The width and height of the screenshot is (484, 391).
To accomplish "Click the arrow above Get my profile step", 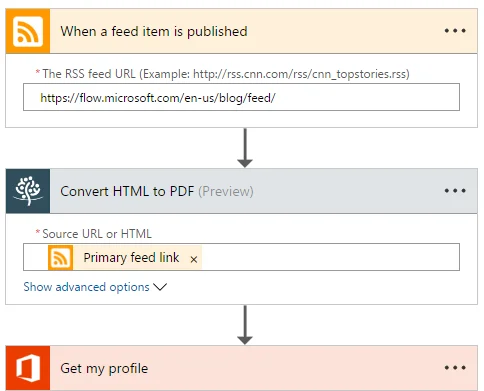I will [245, 325].
